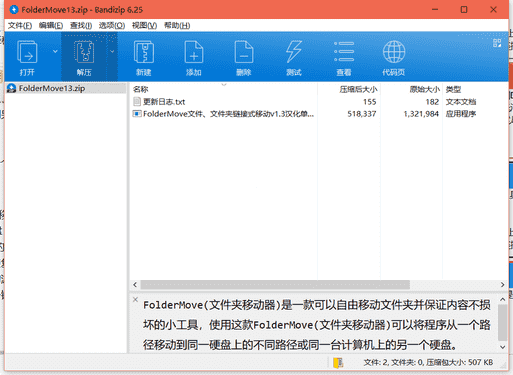Click the text file icon of 更新日志.txt
The image size is (513, 375).
(x=137, y=101)
